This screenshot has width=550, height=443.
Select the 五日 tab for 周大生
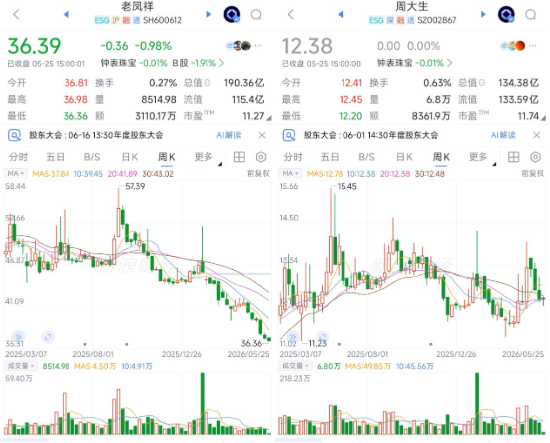pyautogui.click(x=330, y=157)
